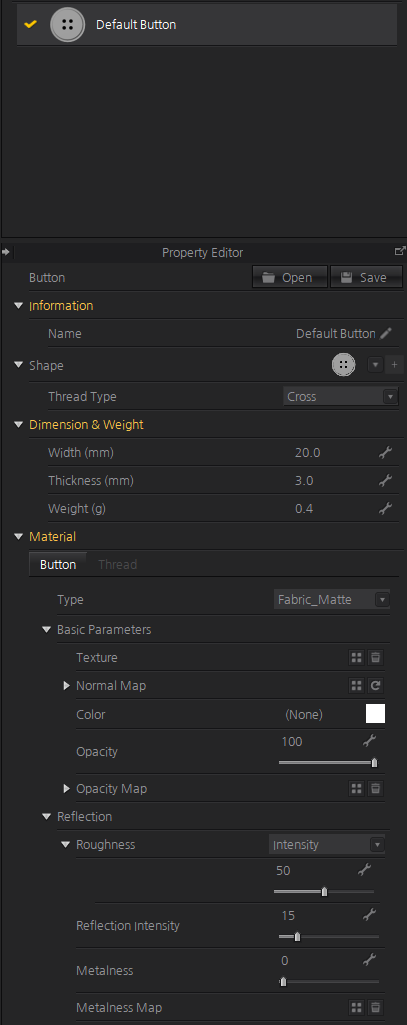Collapse the Material section

coord(18,536)
